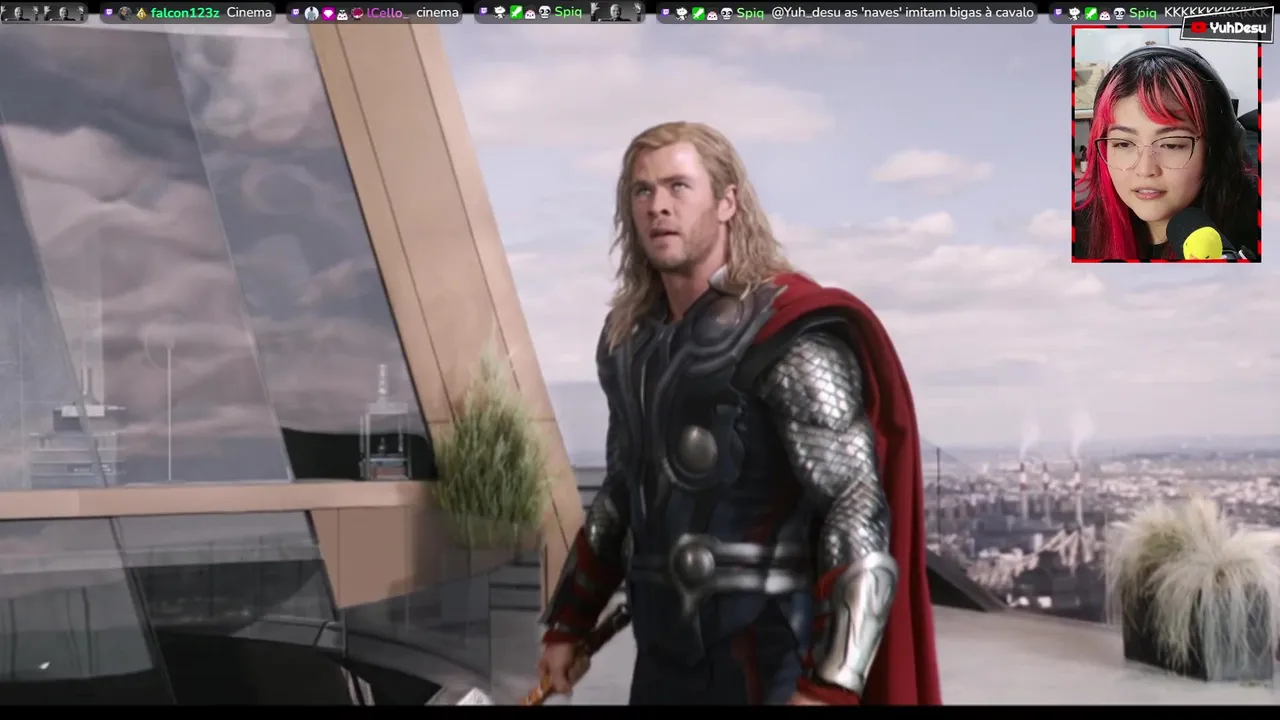Click Spiq's name before the 'KKKKKK' message
Image resolution: width=1280 pixels, height=720 pixels.
pyautogui.click(x=1143, y=13)
